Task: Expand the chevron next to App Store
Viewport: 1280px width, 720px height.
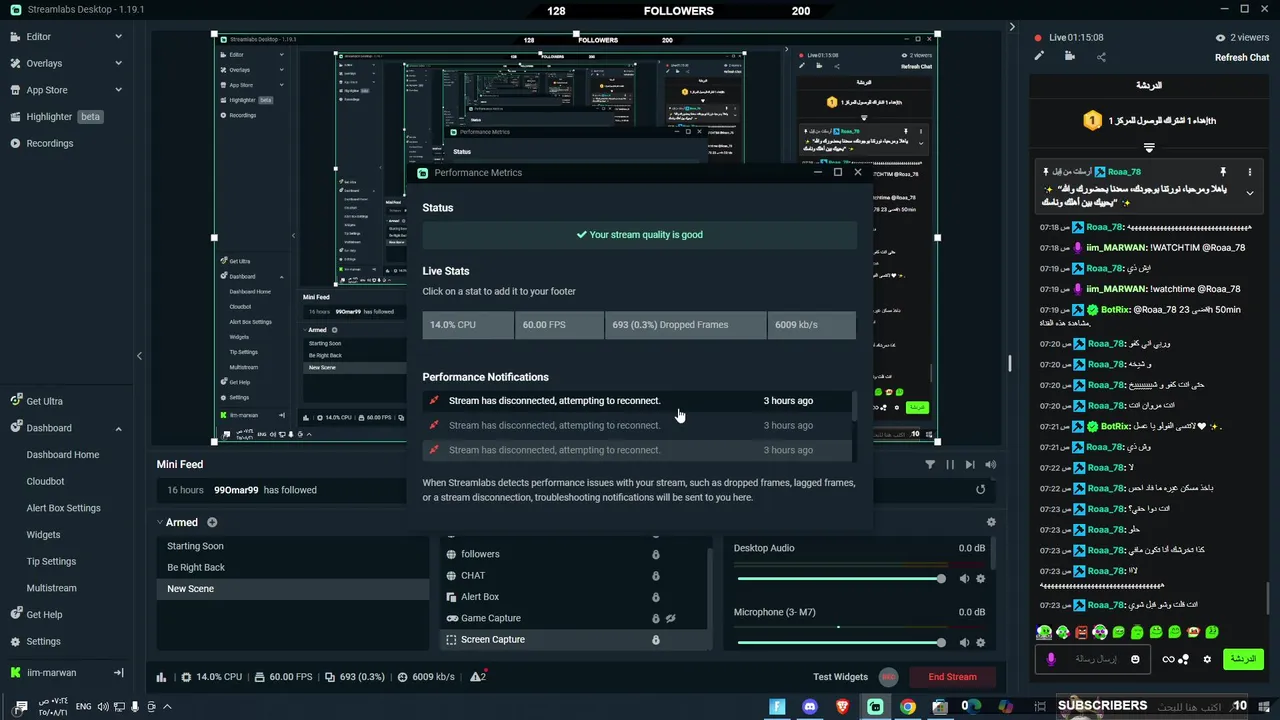Action: (118, 90)
